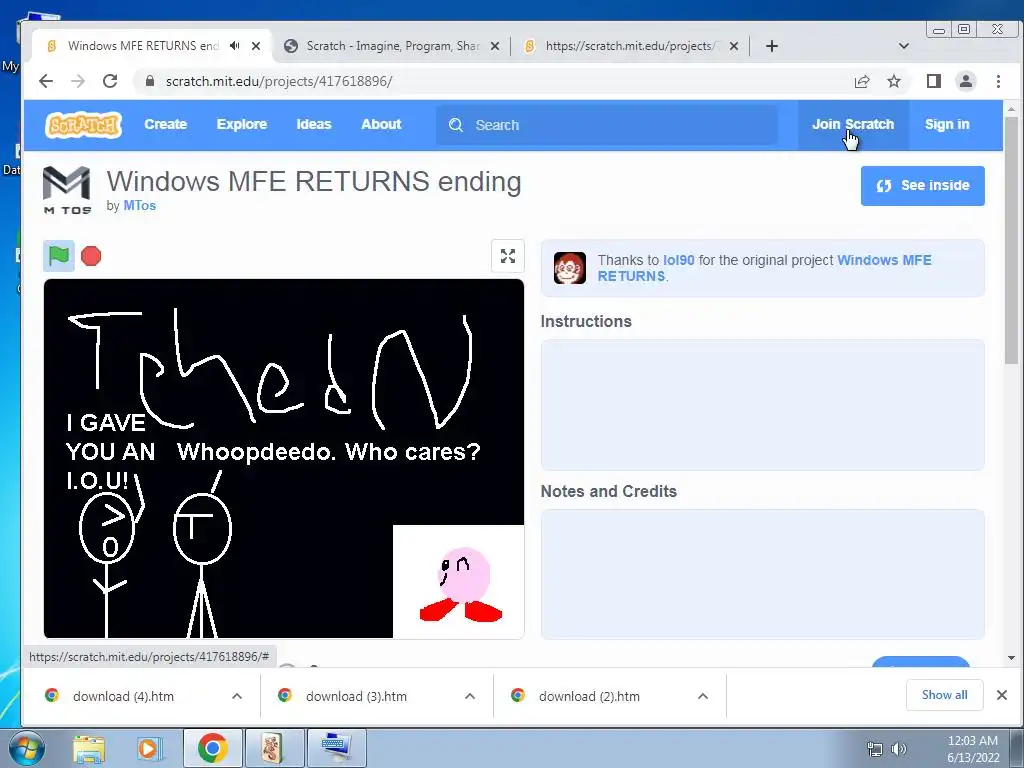Mute the tab audio speaker icon
This screenshot has width=1024, height=768.
tap(234, 46)
